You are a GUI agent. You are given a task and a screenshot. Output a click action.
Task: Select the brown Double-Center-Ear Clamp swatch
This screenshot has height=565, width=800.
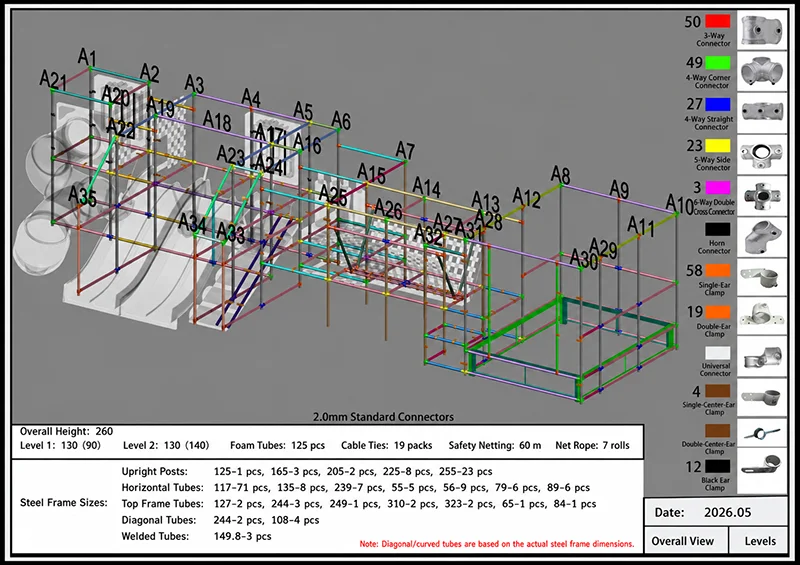pos(717,431)
